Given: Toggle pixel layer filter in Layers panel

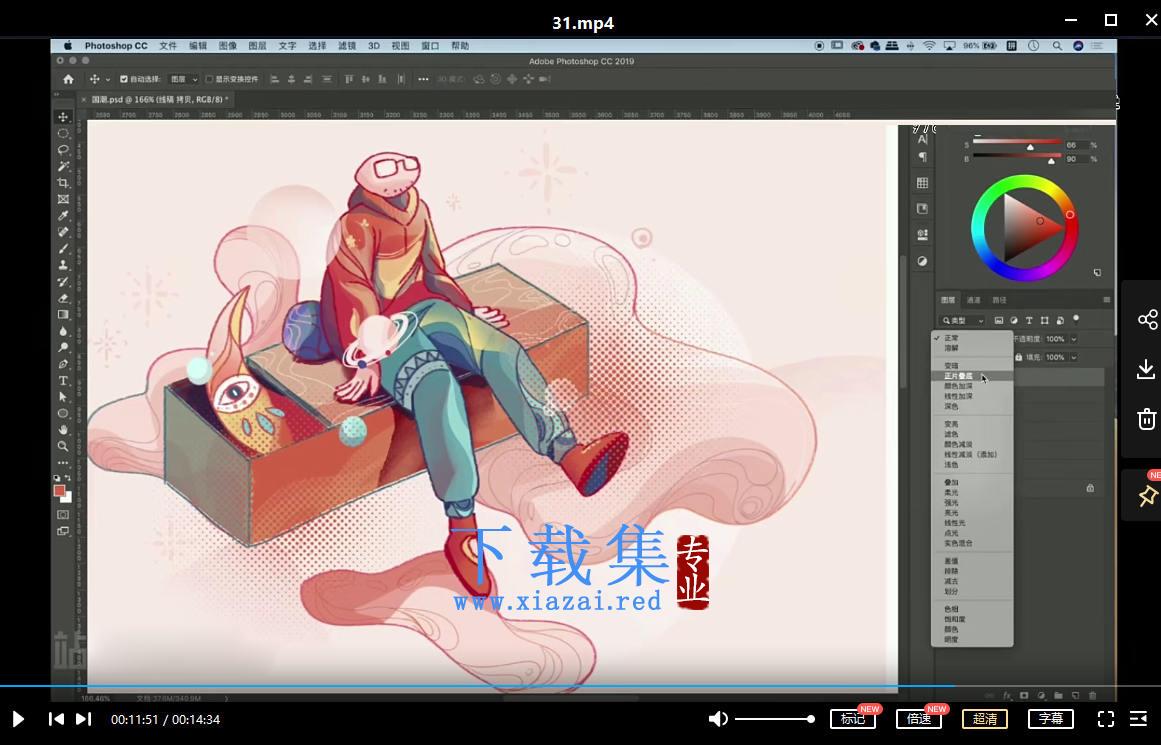Looking at the screenshot, I should pos(999,321).
